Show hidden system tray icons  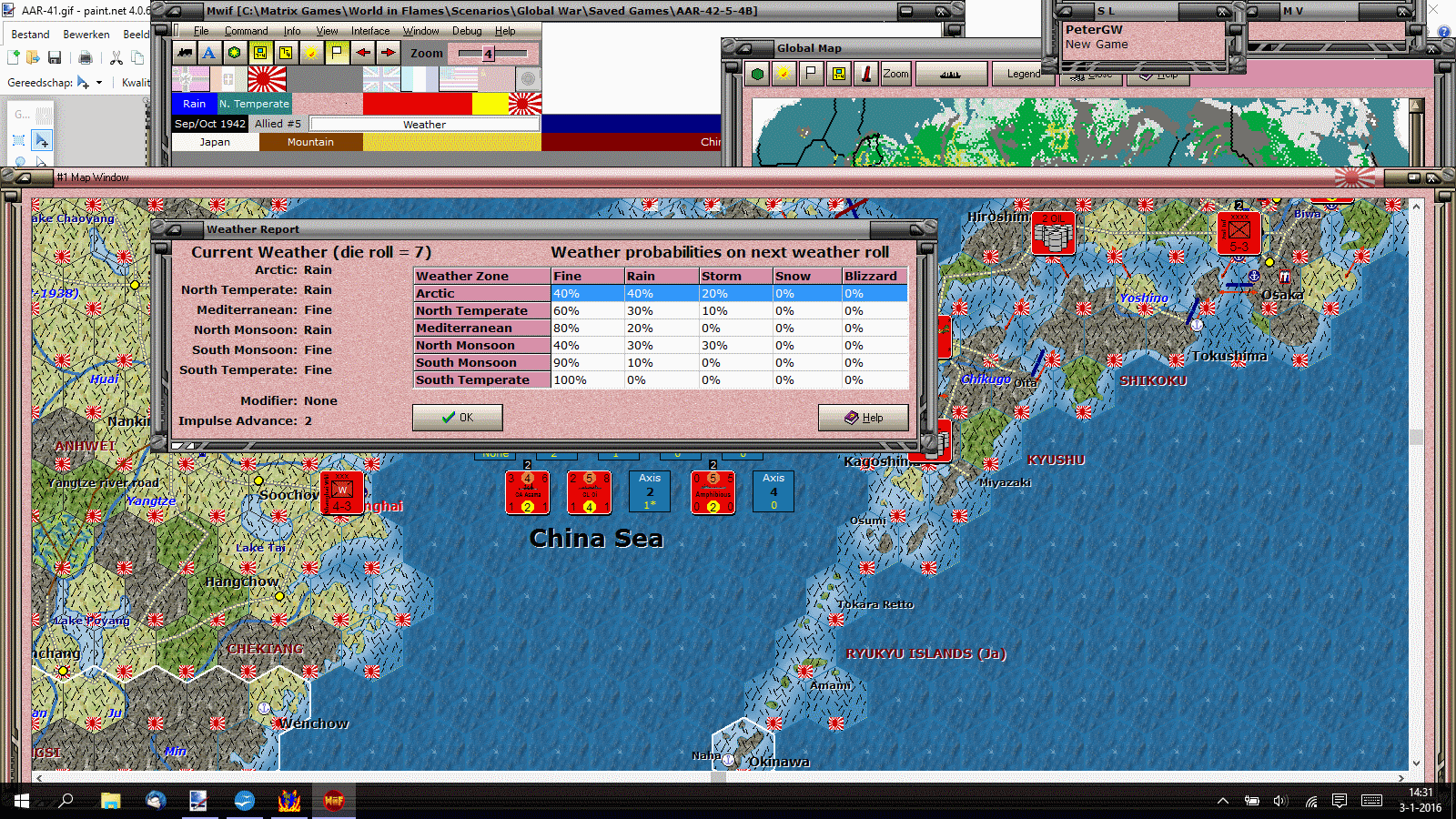tap(1223, 801)
